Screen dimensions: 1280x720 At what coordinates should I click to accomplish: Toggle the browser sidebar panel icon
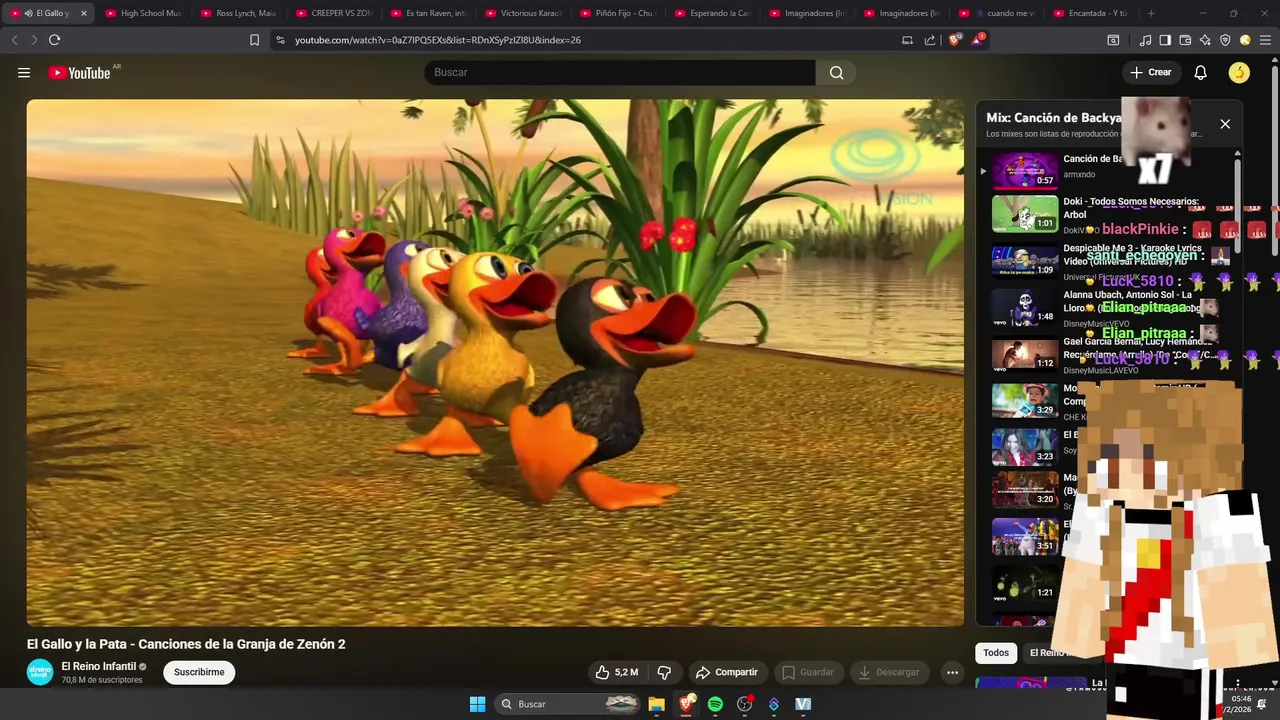tap(1165, 40)
